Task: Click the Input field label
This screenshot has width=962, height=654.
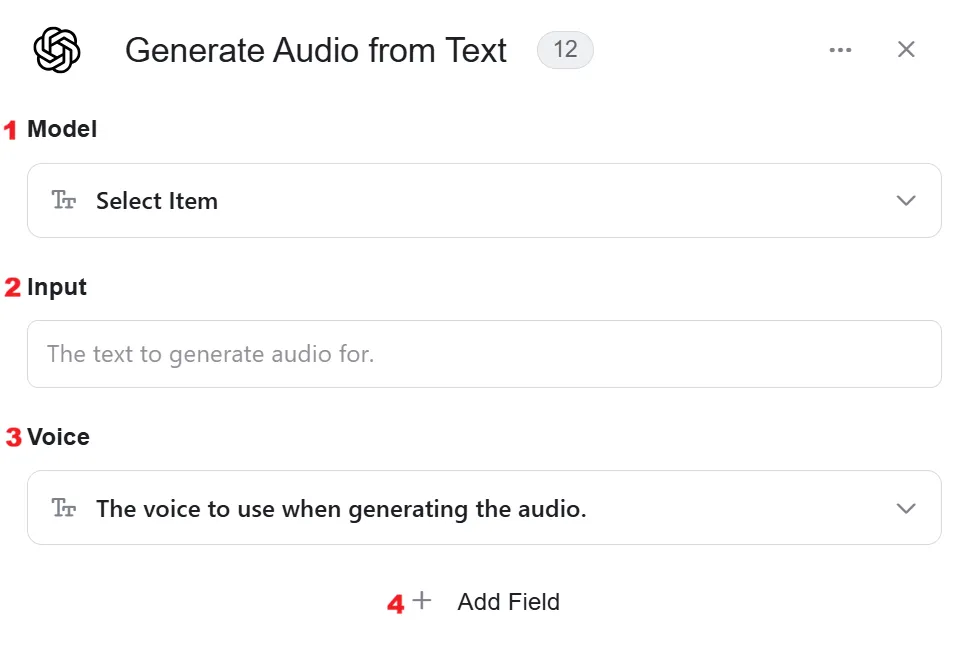Action: 57,287
